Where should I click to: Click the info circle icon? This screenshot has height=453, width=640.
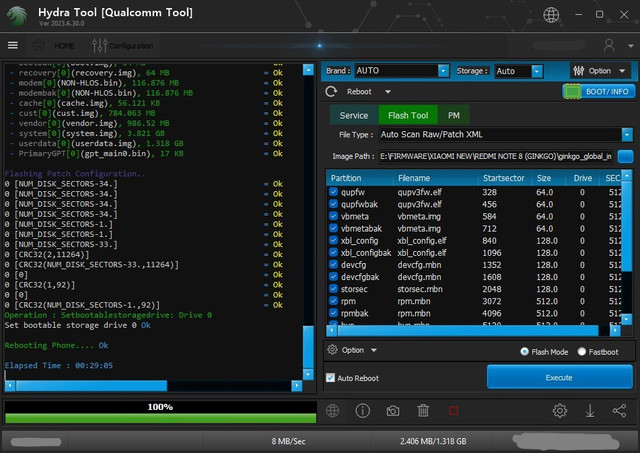coord(362,411)
